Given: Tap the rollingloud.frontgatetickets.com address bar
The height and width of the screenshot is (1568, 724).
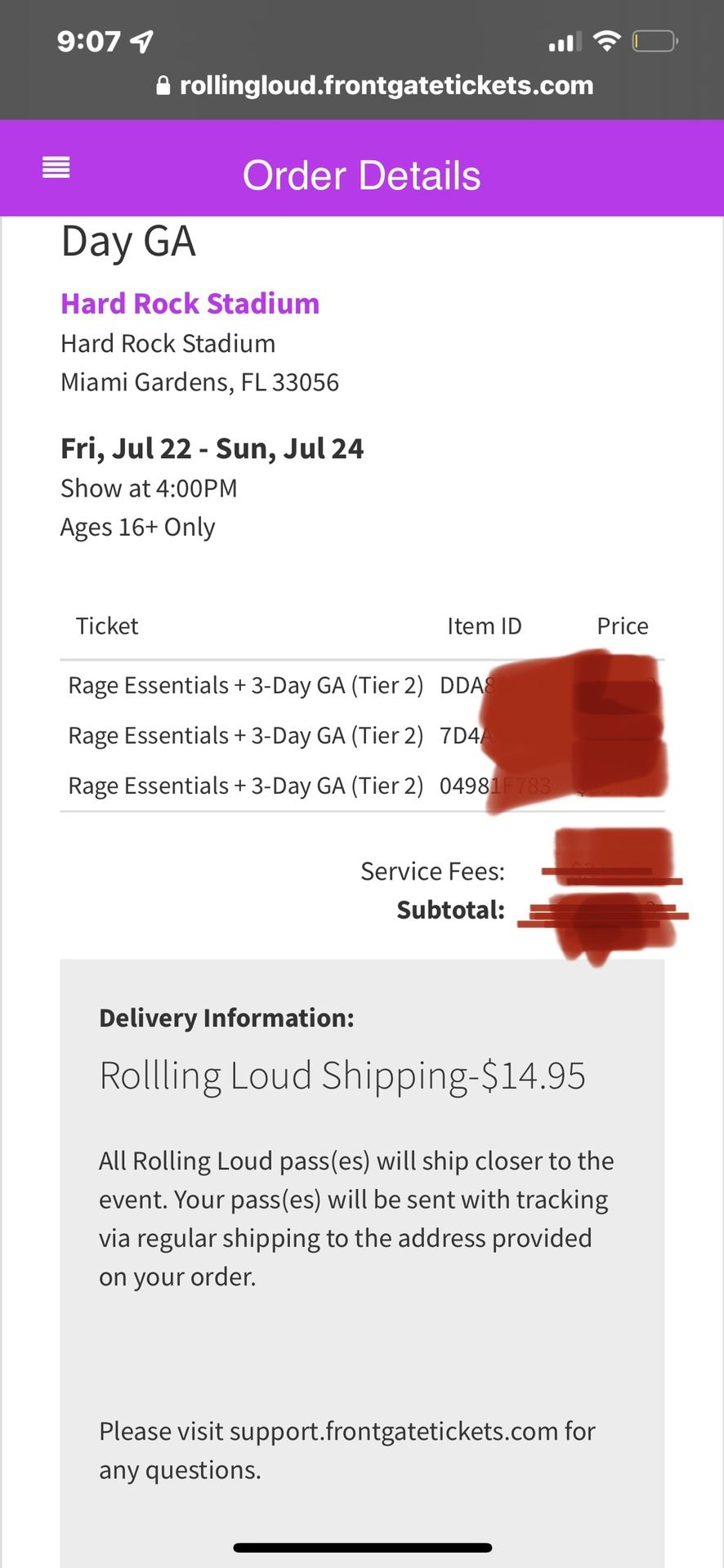Looking at the screenshot, I should [386, 86].
